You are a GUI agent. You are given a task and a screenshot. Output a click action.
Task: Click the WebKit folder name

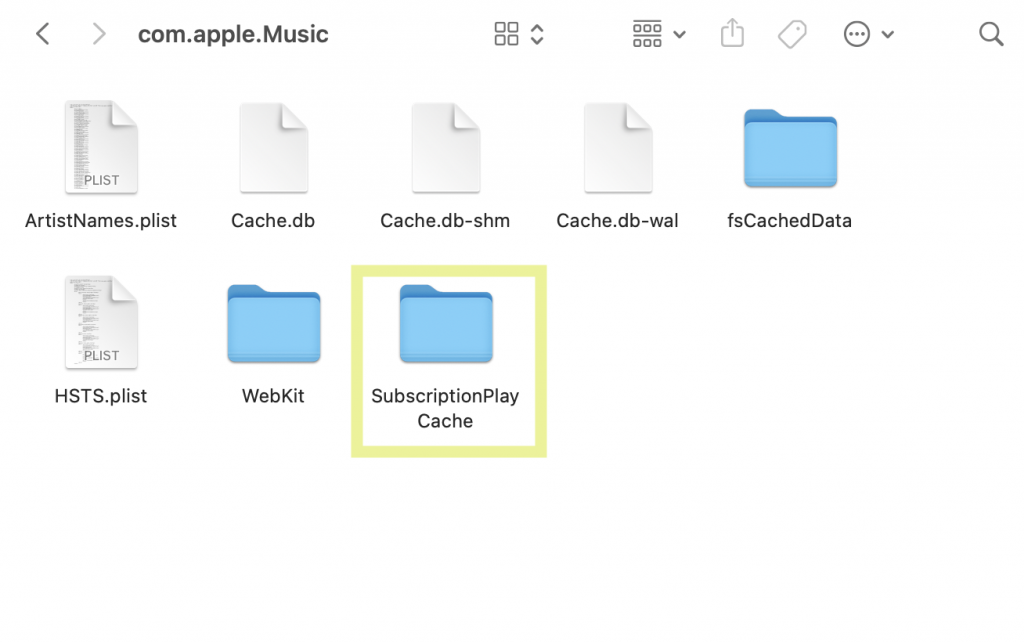273,396
